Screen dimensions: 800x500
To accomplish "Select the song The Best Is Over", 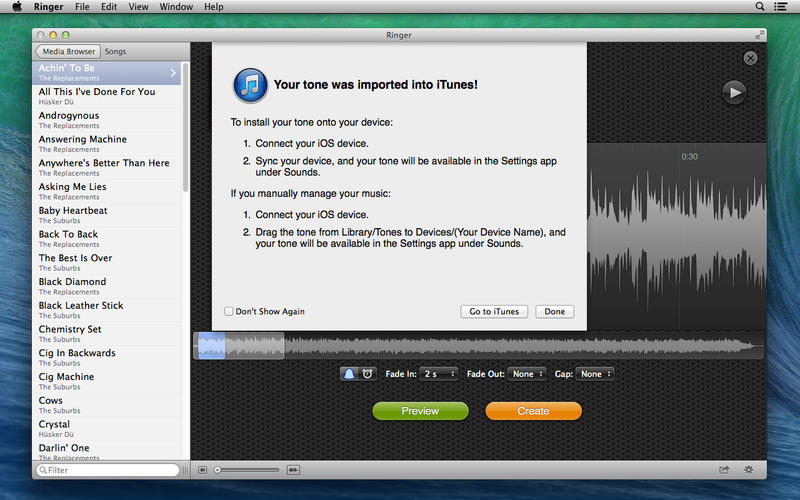I will click(106, 263).
